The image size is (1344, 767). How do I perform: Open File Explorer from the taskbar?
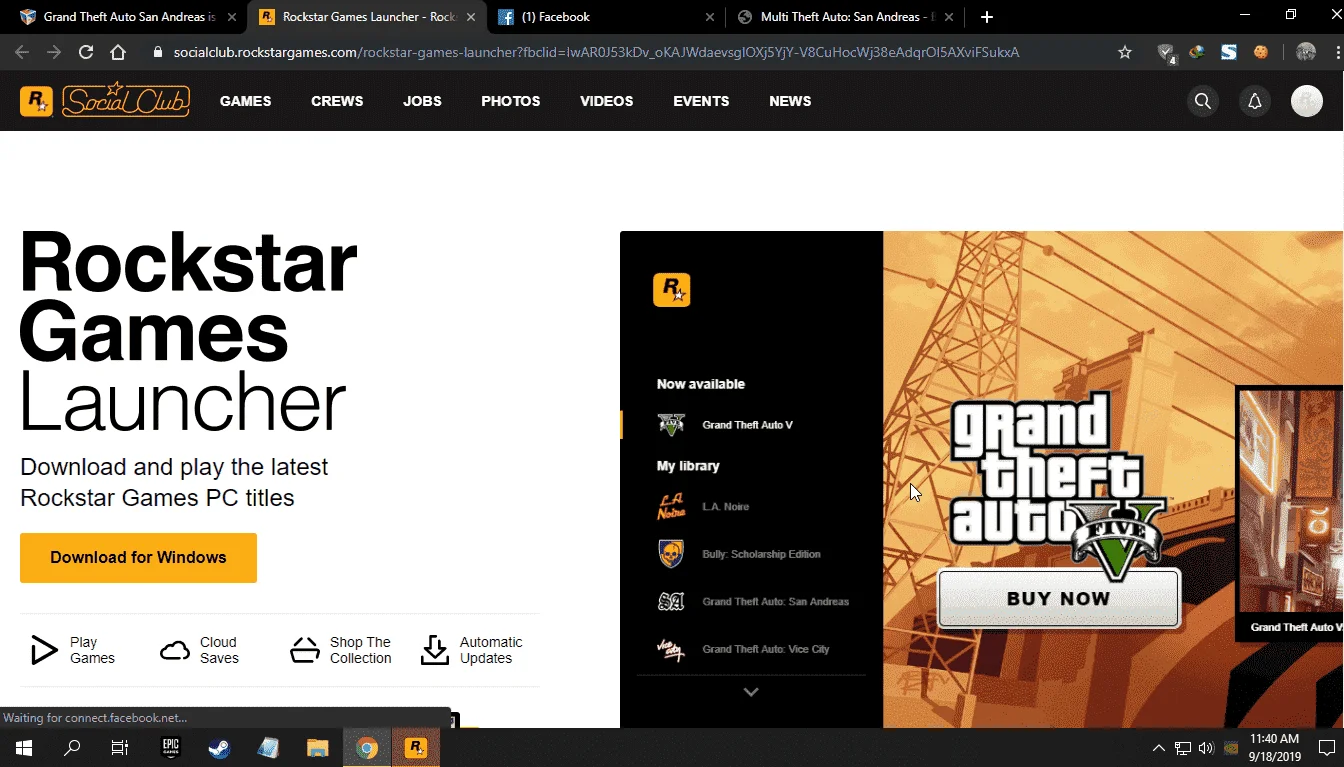317,747
